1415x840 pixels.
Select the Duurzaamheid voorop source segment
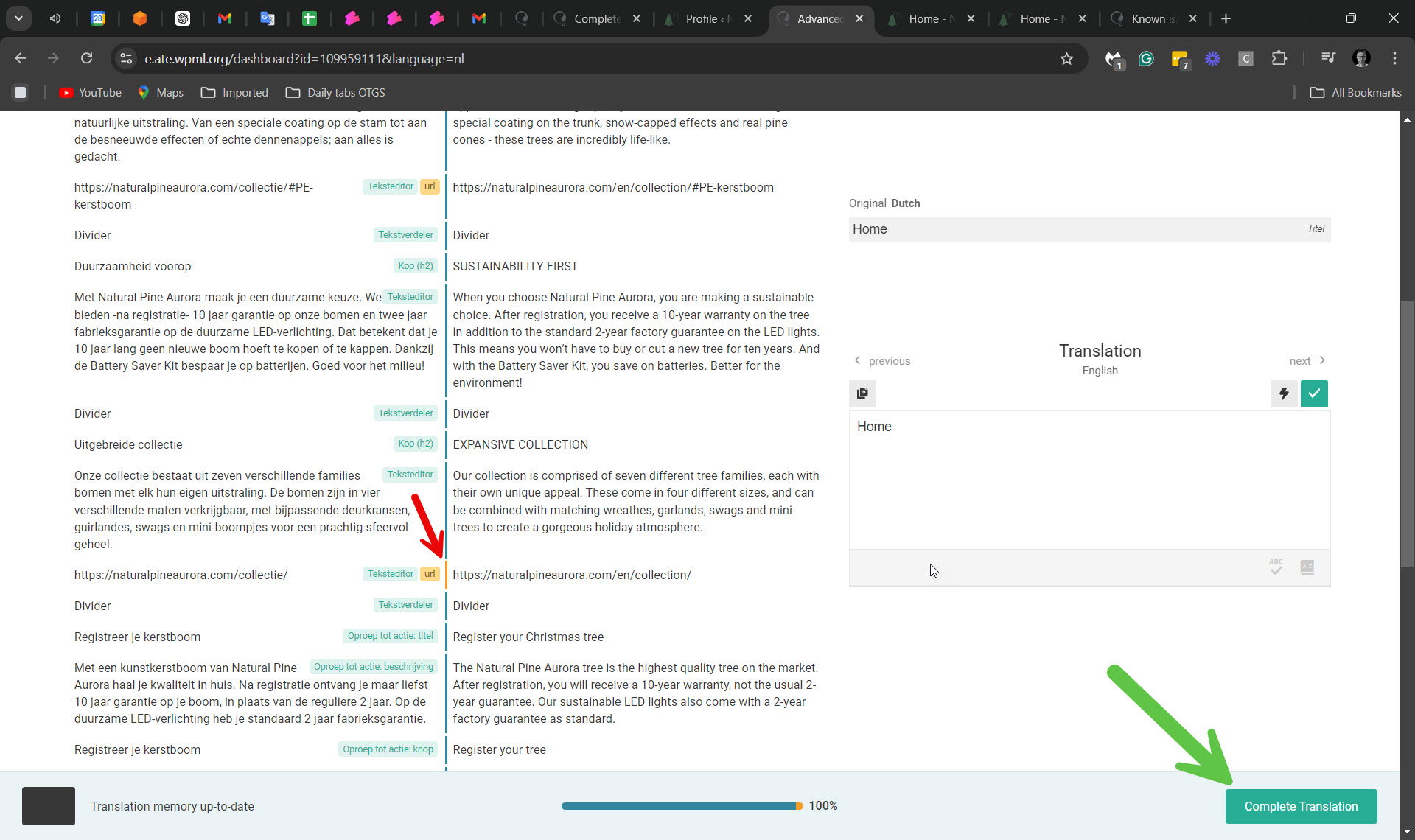pyautogui.click(x=133, y=266)
